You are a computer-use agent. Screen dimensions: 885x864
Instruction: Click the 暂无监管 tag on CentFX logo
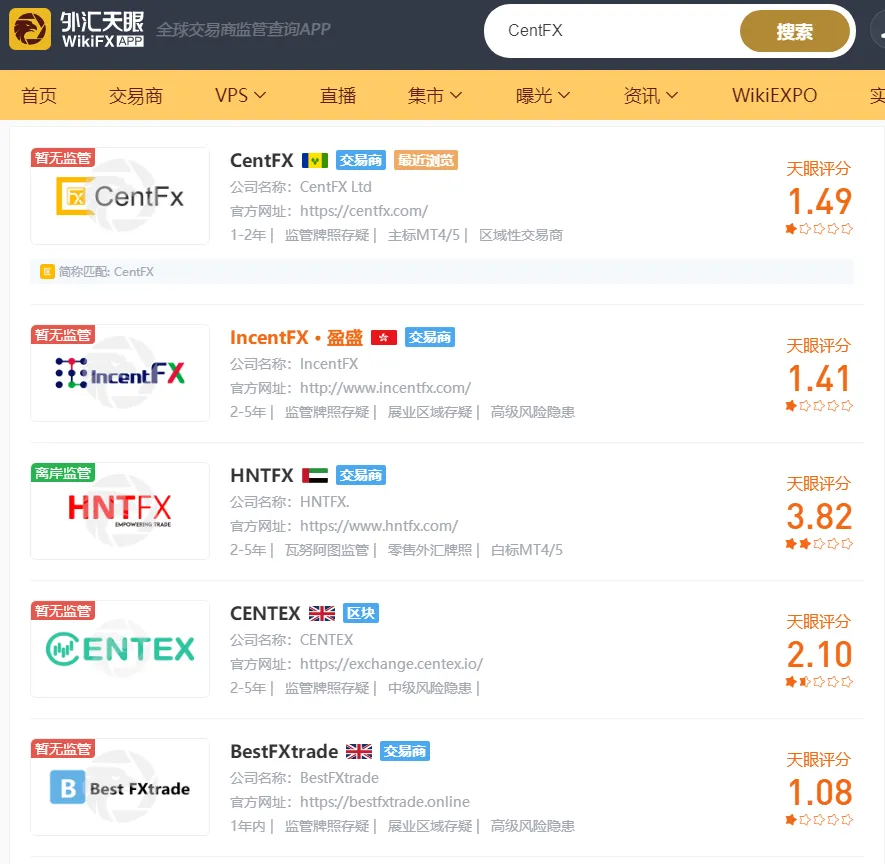pos(63,158)
